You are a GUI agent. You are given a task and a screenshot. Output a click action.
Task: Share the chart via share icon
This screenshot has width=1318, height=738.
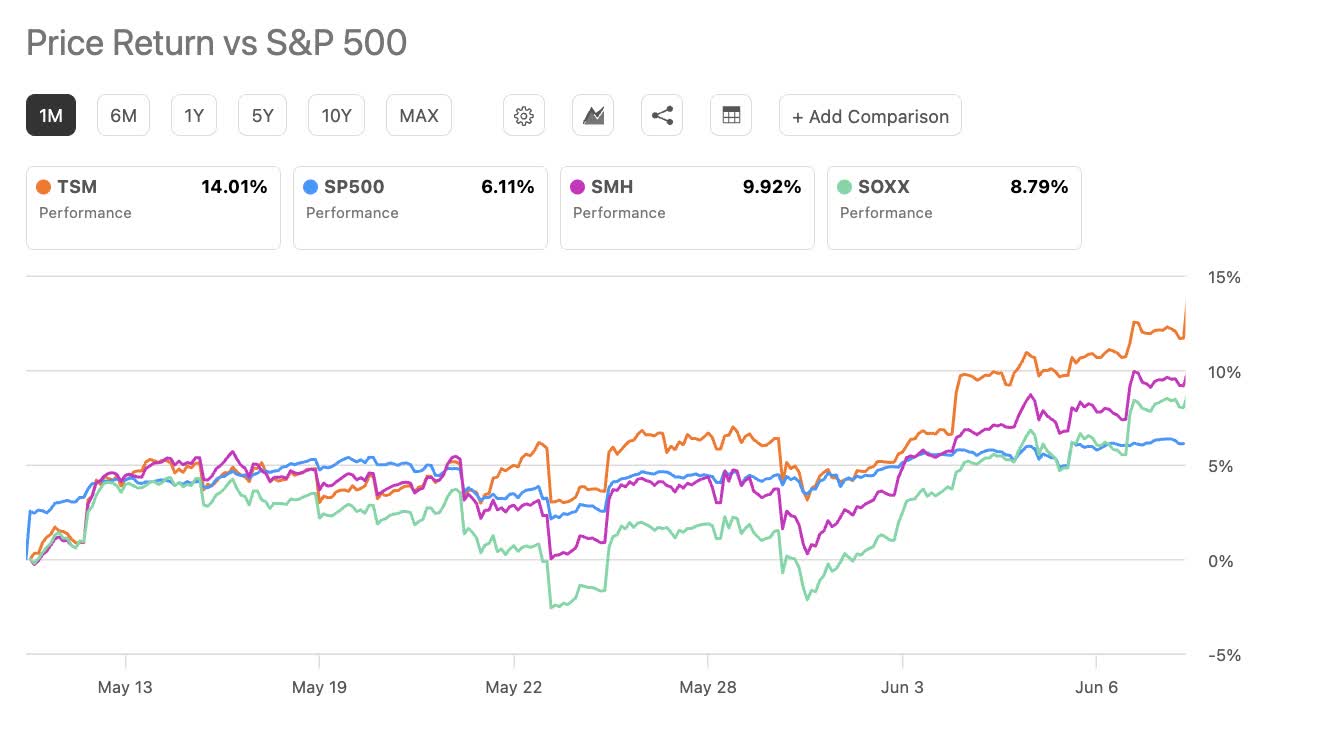pos(661,115)
